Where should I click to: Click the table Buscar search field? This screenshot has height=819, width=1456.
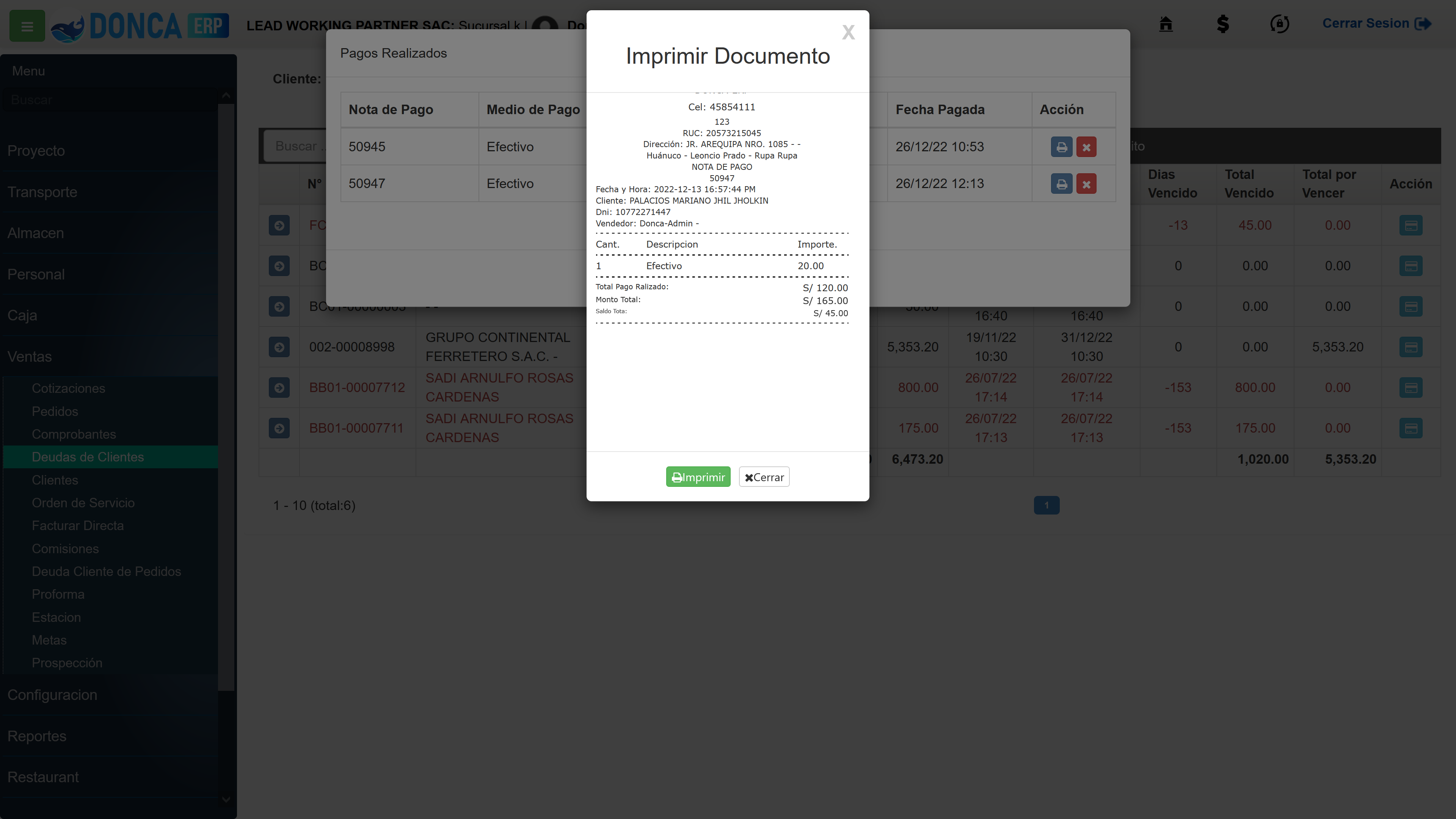click(295, 146)
